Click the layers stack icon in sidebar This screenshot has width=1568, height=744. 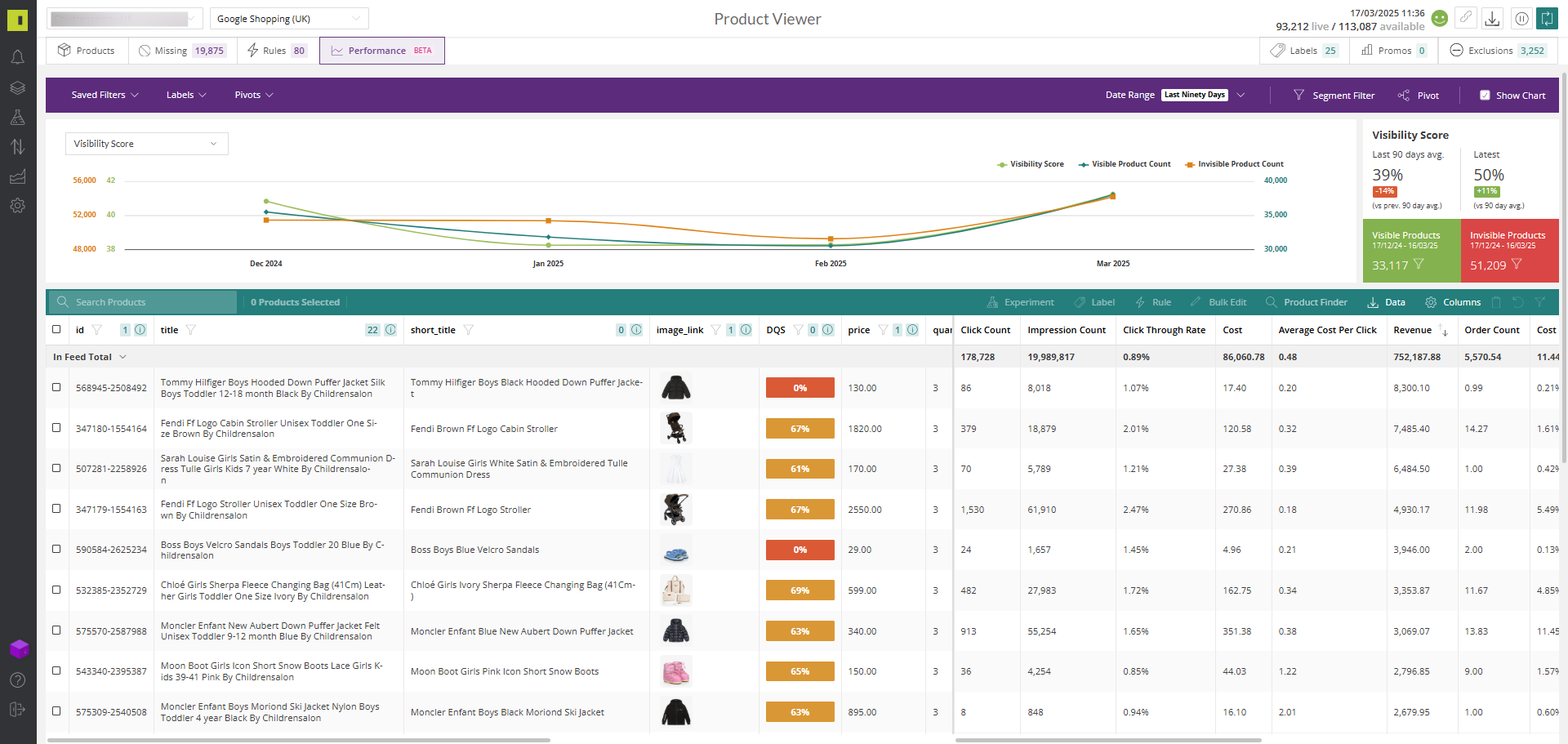(x=17, y=87)
